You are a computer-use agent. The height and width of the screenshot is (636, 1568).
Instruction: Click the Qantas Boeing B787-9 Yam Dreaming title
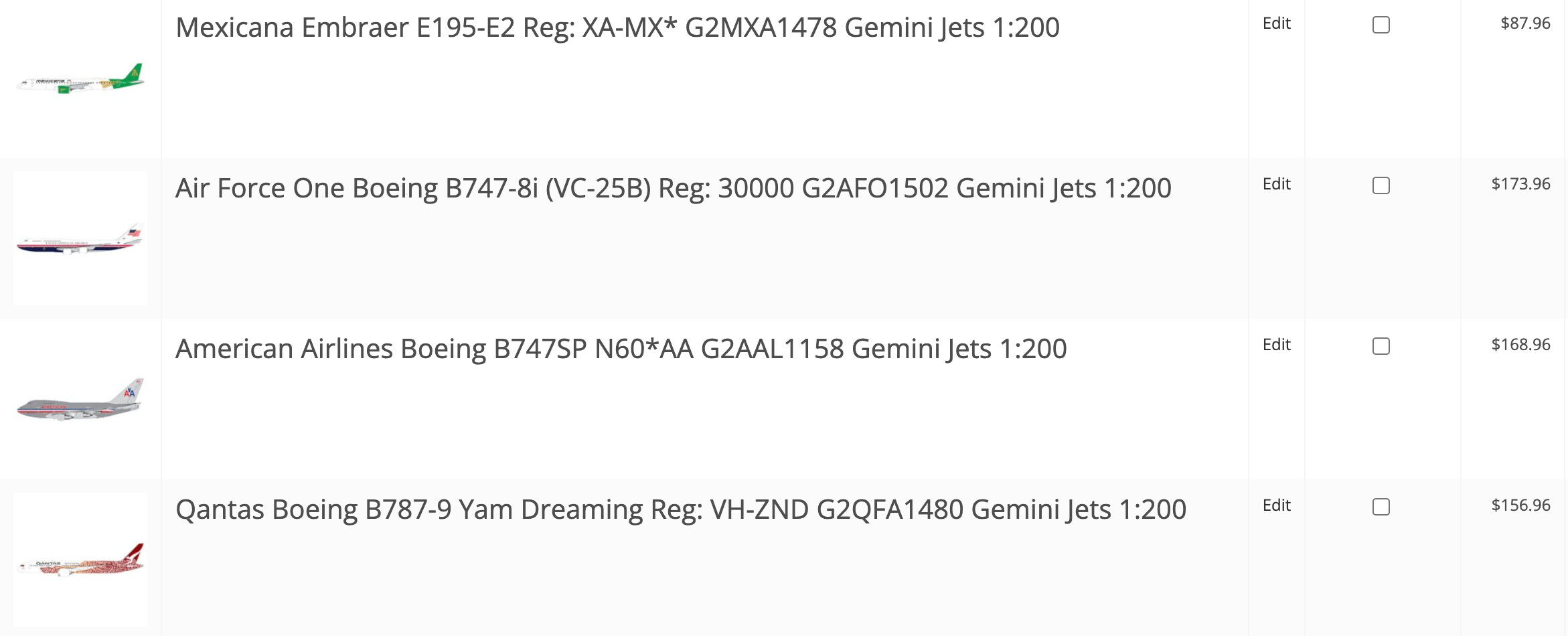click(680, 510)
